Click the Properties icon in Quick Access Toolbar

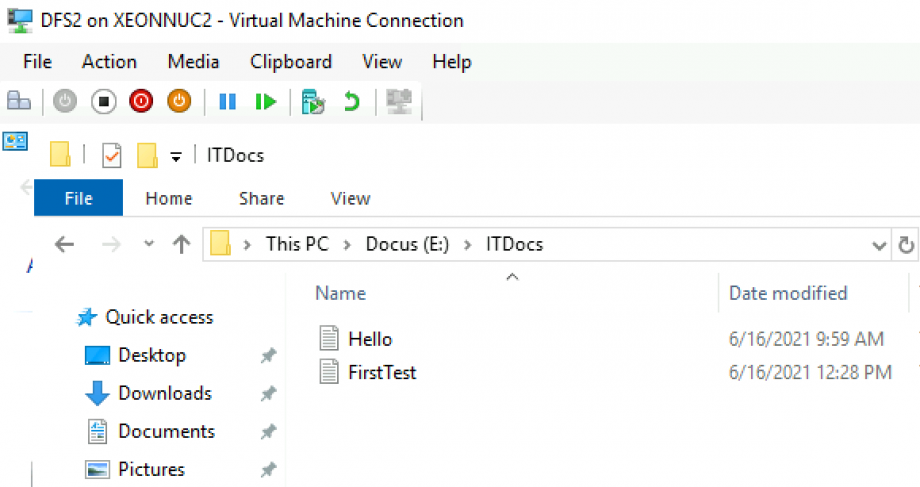click(x=112, y=156)
